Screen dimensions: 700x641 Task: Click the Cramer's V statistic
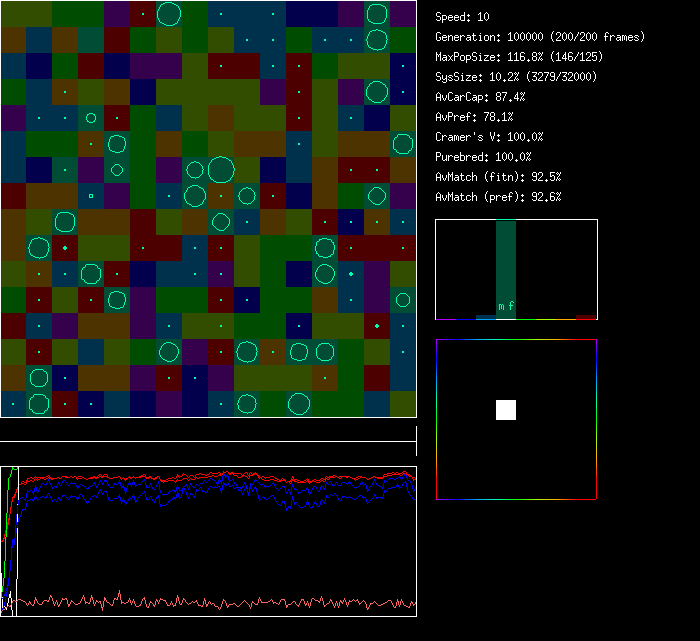pyautogui.click(x=490, y=137)
